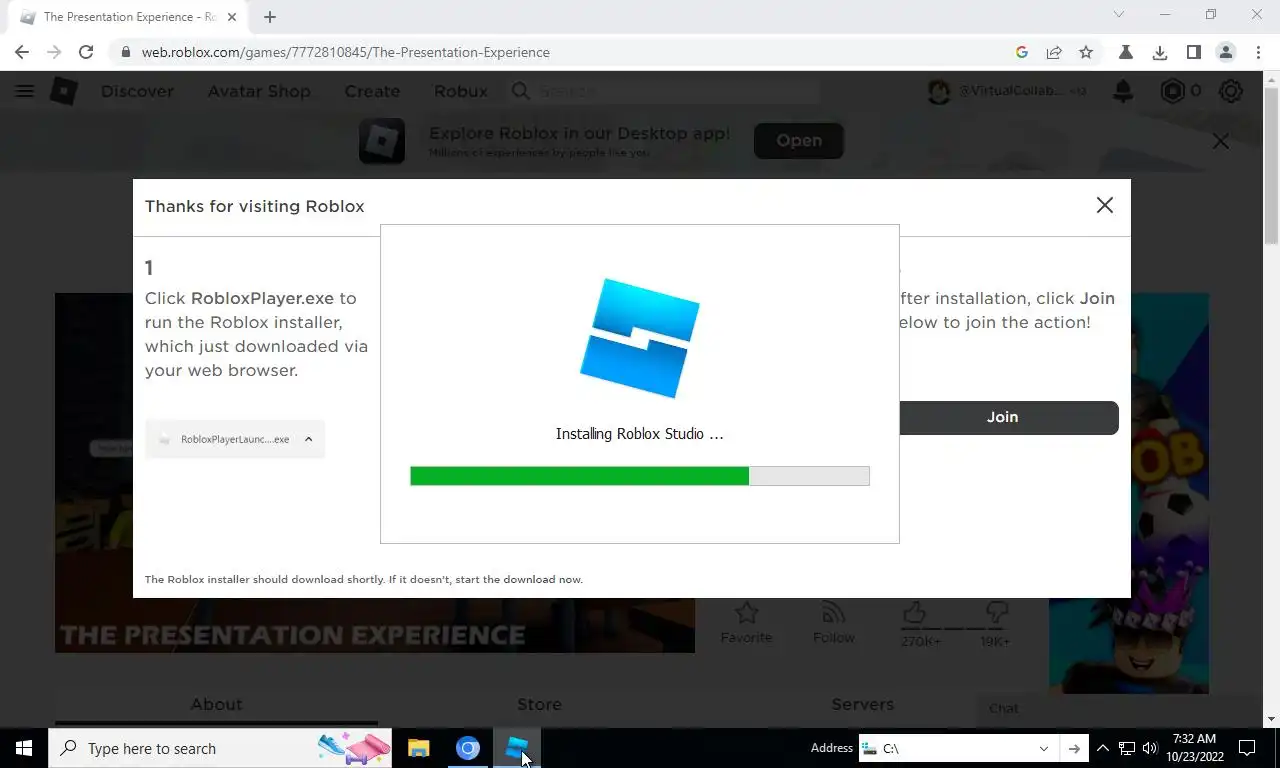Click Windows taskbar search box

[x=220, y=748]
